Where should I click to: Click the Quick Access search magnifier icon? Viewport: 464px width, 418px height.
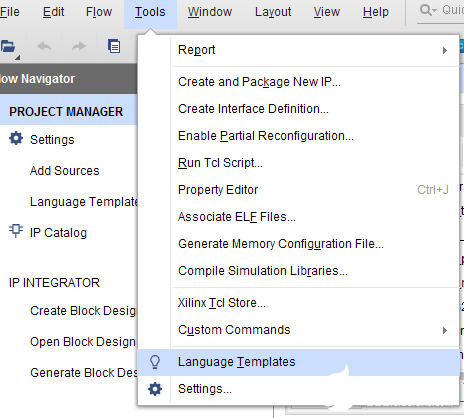click(x=427, y=10)
